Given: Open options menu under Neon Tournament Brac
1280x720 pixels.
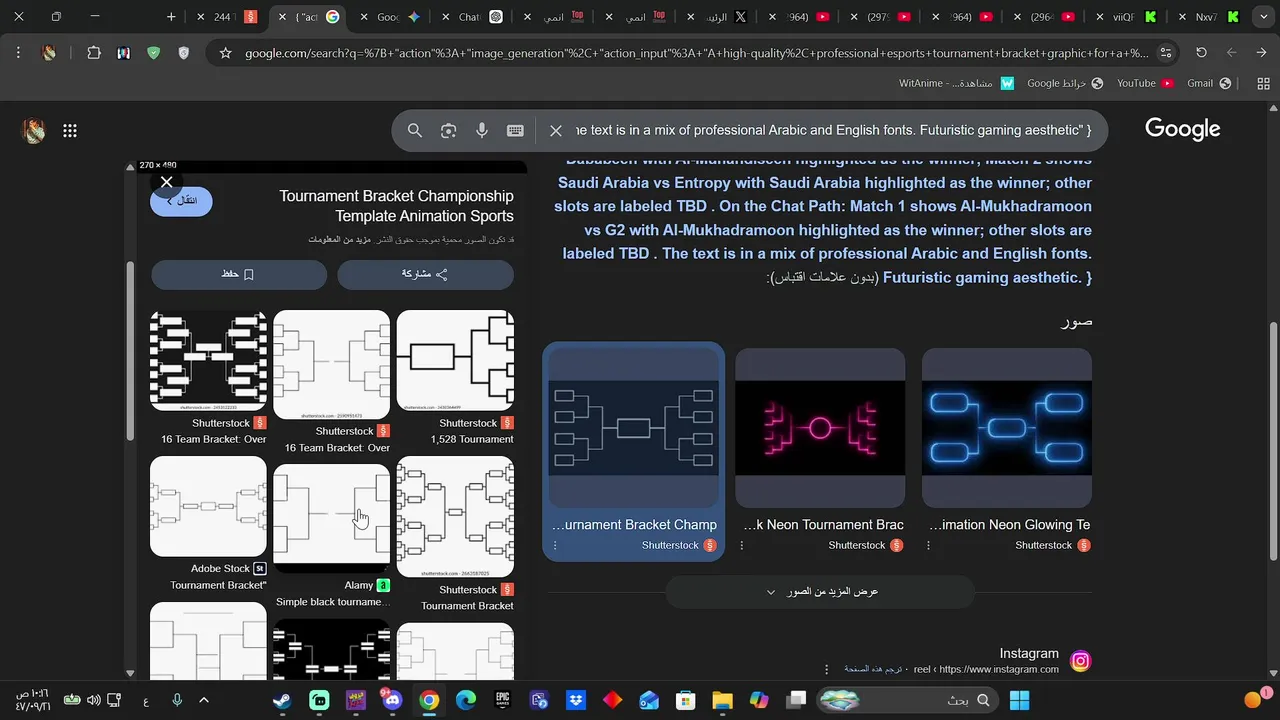Looking at the screenshot, I should pos(742,545).
